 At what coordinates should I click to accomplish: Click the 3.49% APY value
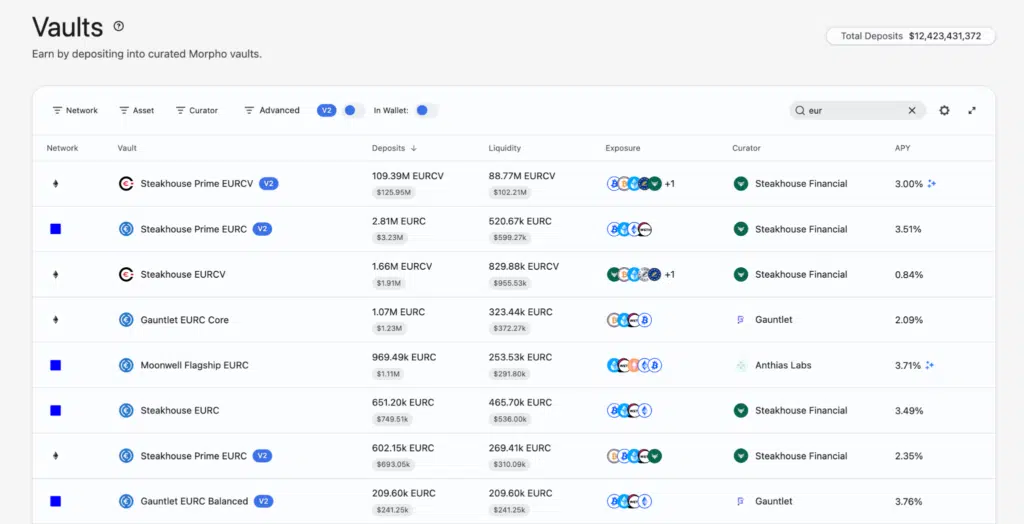908,410
